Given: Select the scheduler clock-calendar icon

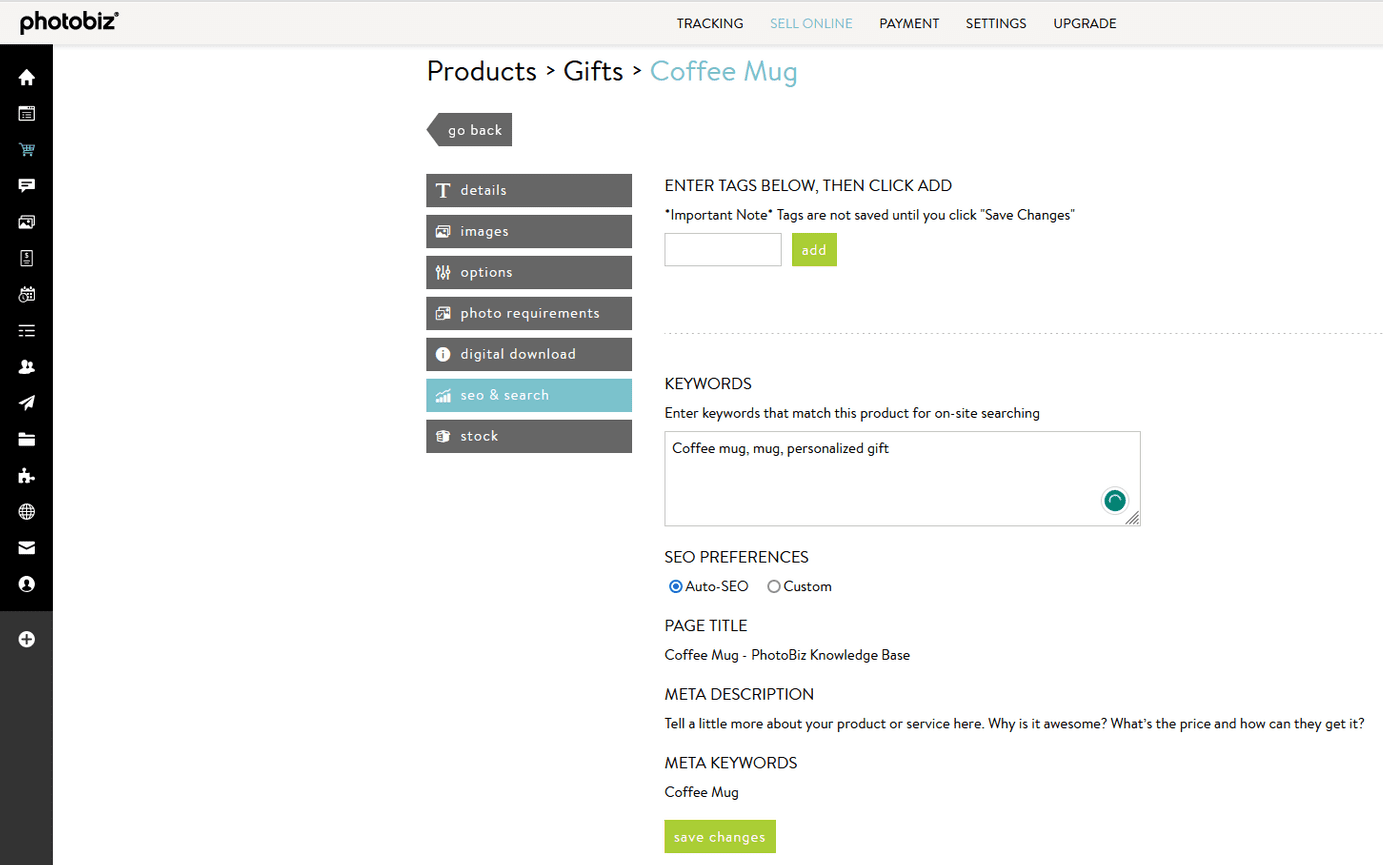Looking at the screenshot, I should [x=26, y=294].
